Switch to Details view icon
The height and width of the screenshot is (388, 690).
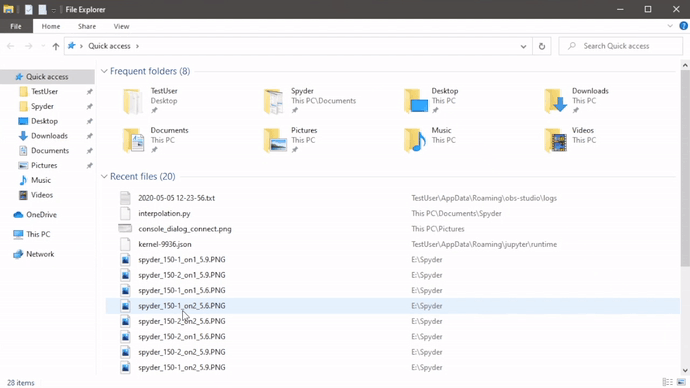[668, 382]
